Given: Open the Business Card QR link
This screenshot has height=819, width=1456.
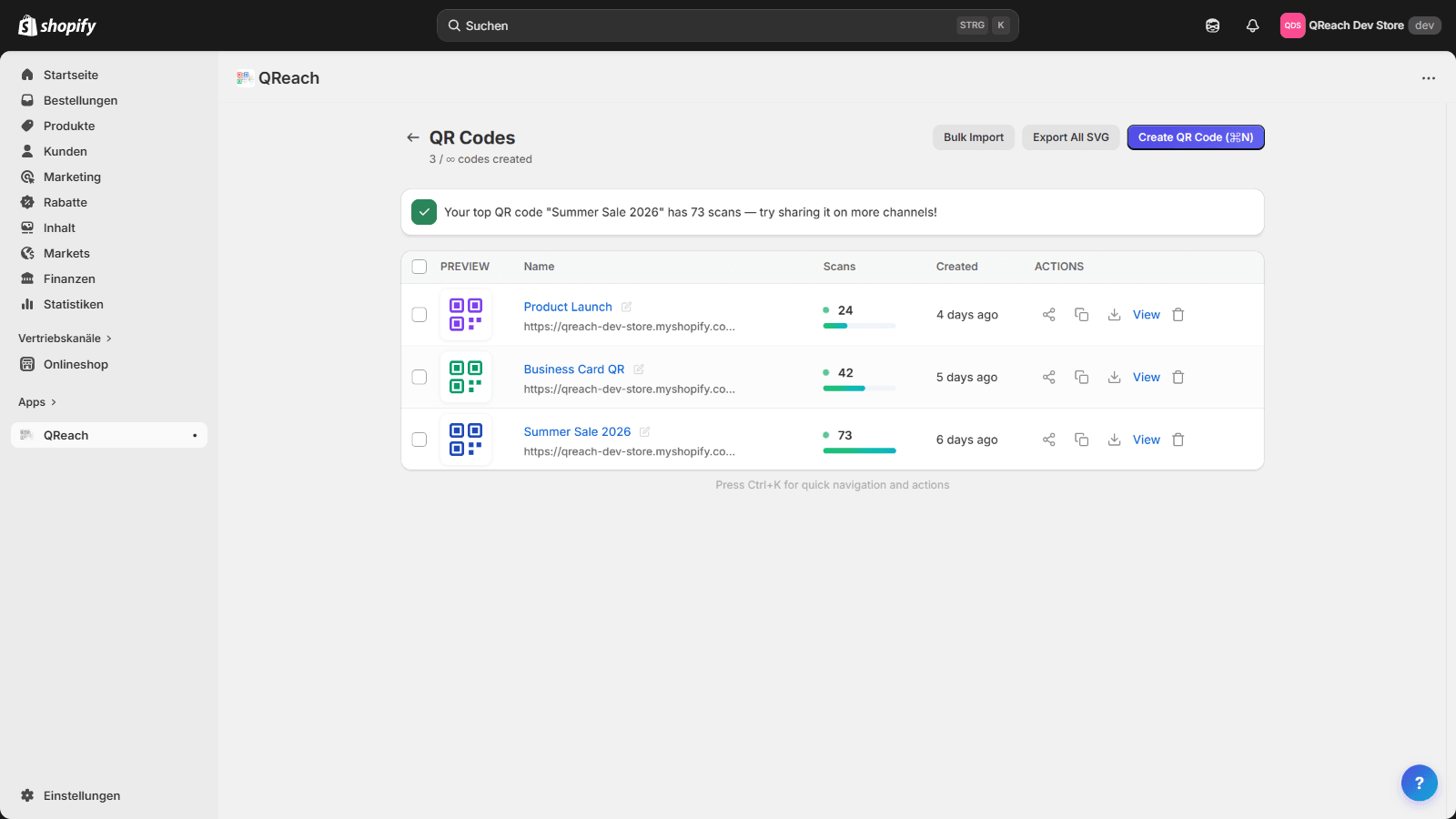Looking at the screenshot, I should (573, 369).
